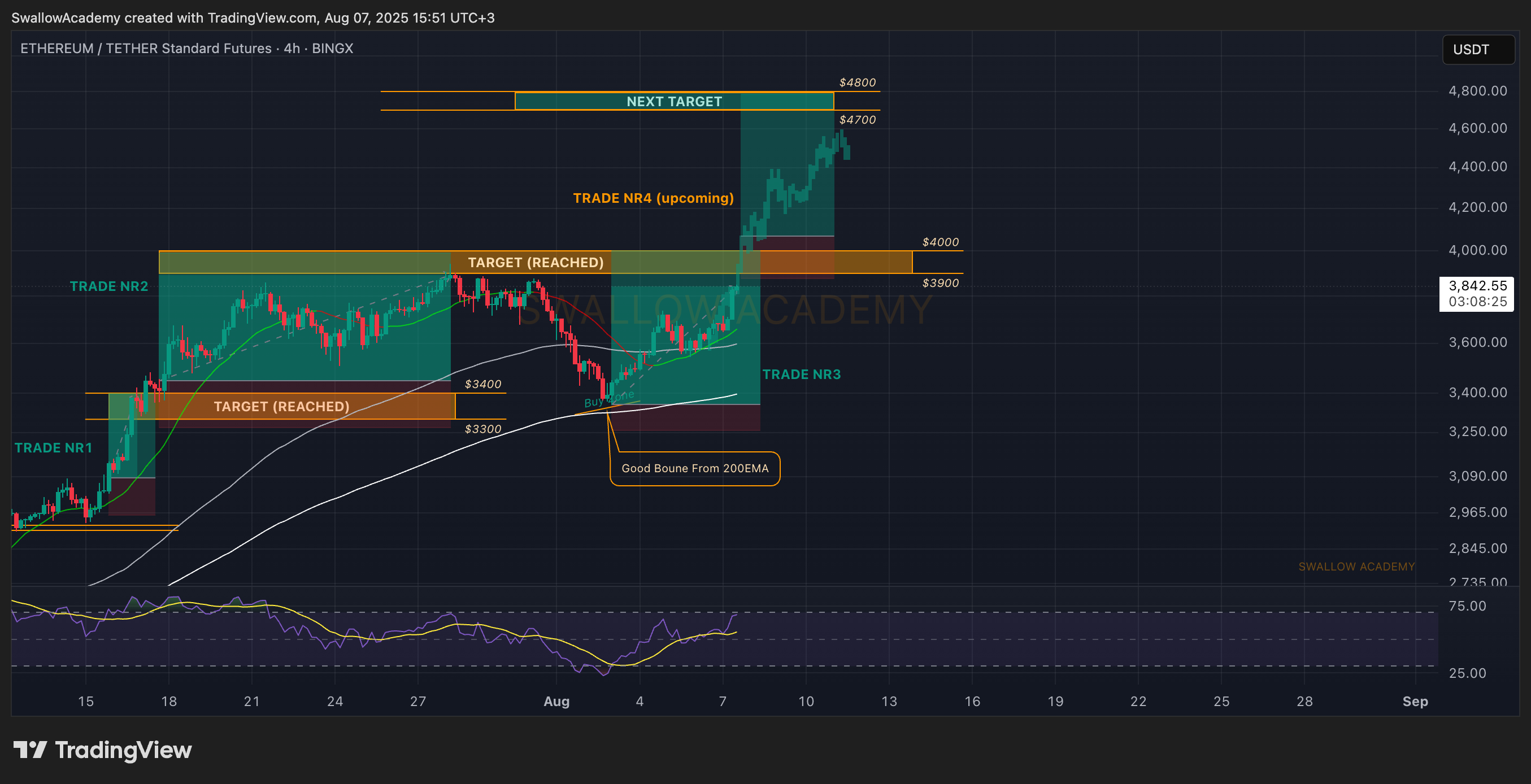
Task: Click the TradingView logo
Action: [x=102, y=750]
